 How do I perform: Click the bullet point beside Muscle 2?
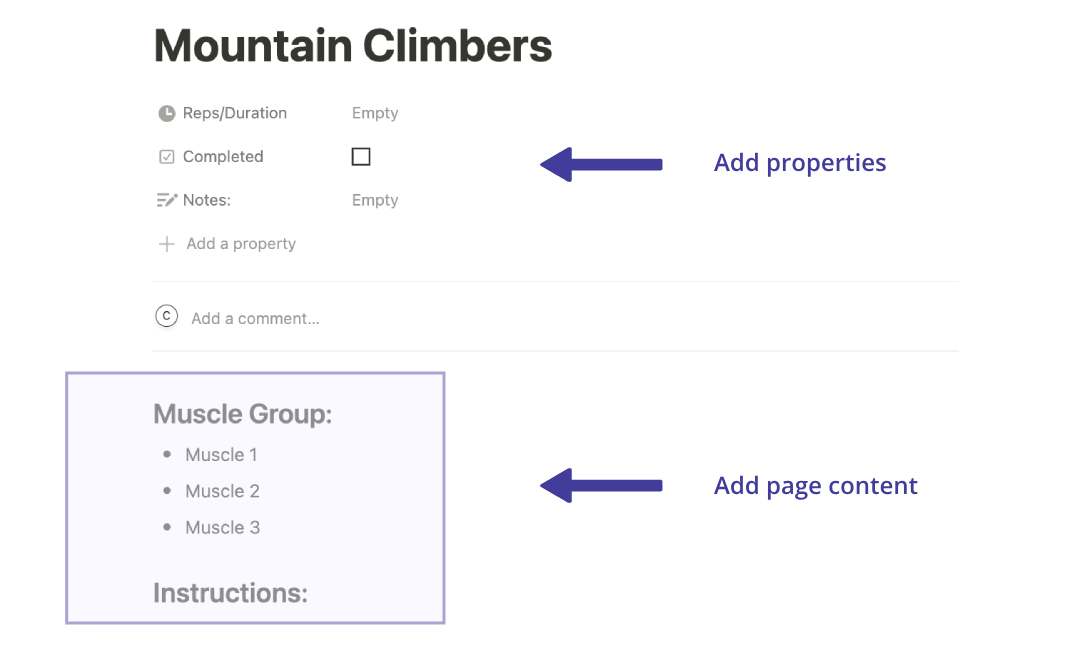(167, 491)
